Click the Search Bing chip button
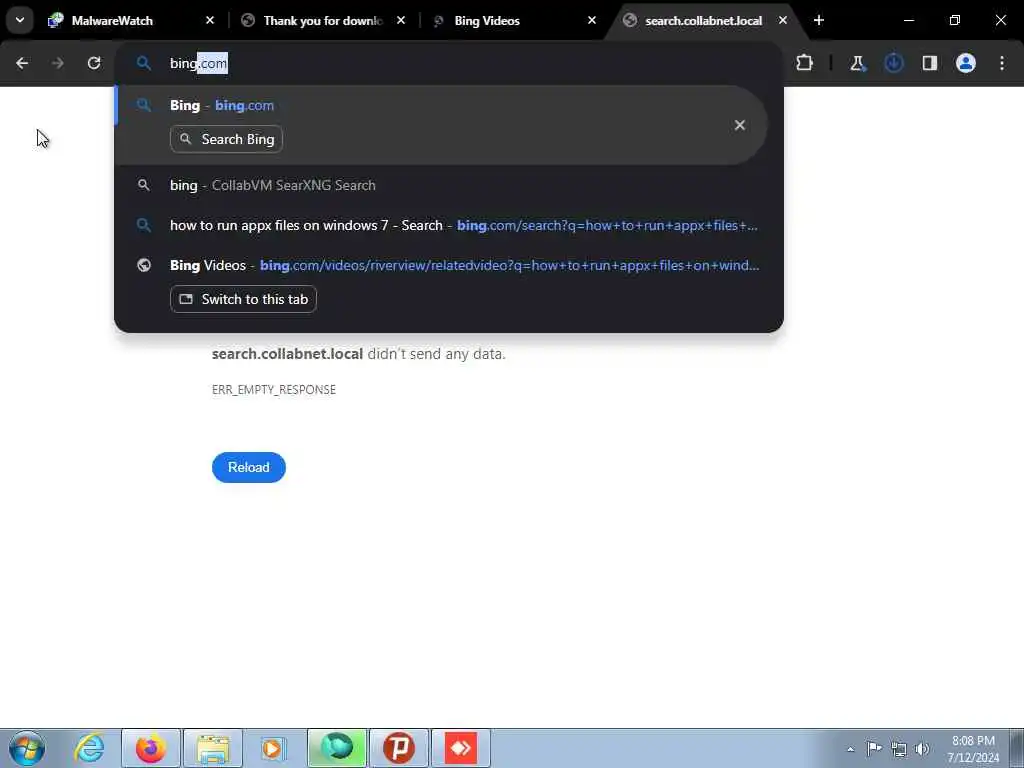Image resolution: width=1024 pixels, height=768 pixels. pos(227,139)
